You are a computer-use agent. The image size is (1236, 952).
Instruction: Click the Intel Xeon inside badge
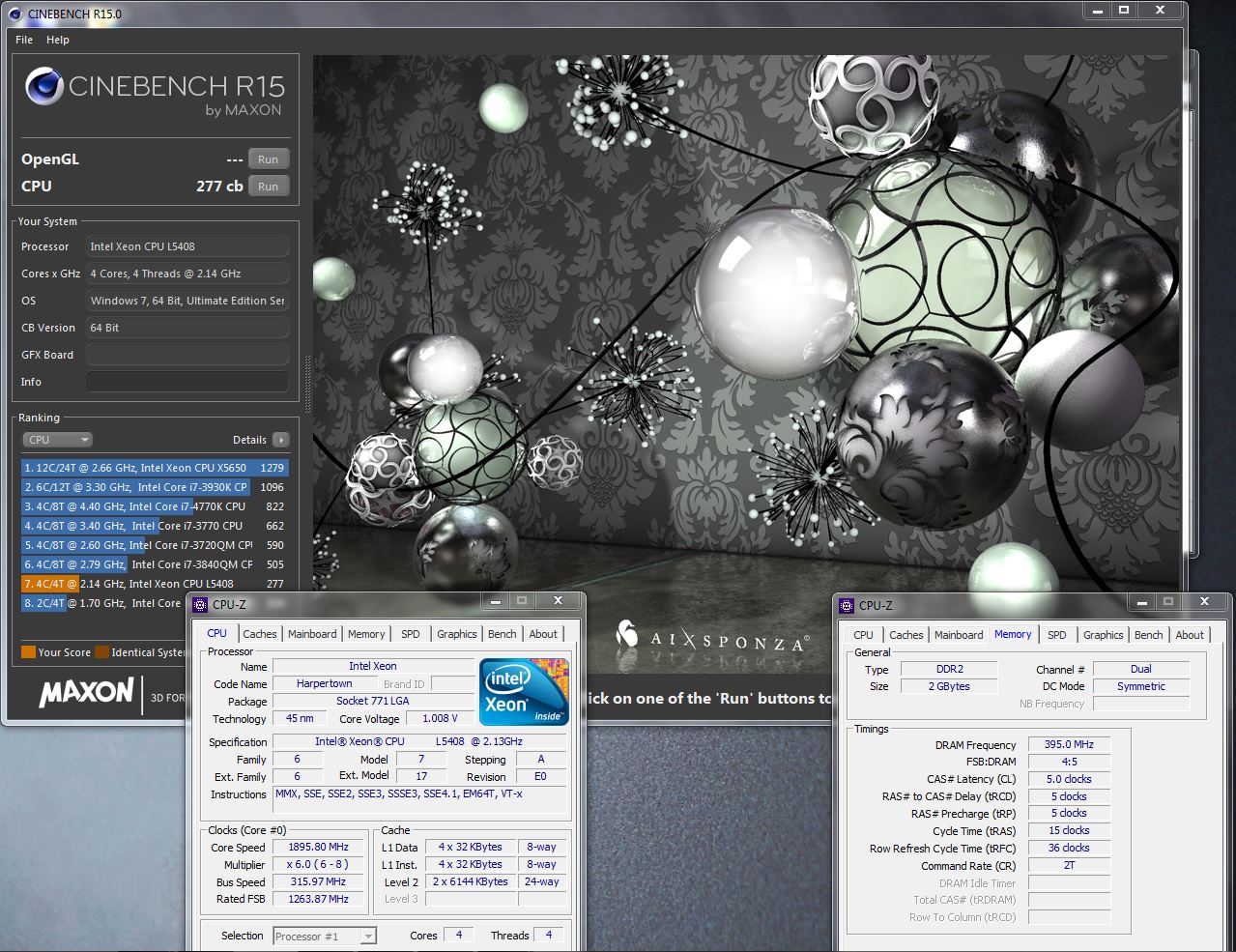(525, 692)
